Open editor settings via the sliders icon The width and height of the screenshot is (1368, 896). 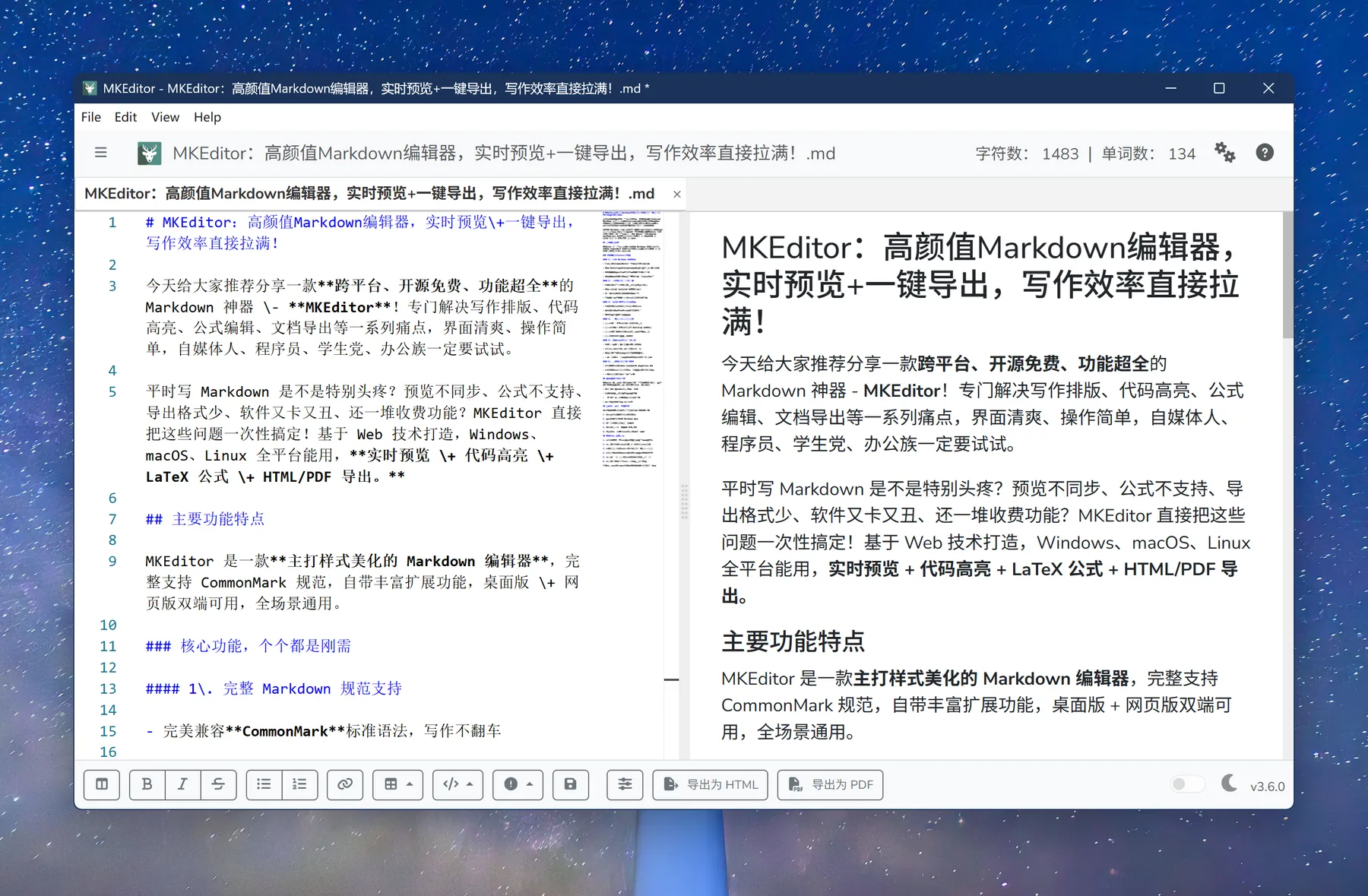coord(625,784)
